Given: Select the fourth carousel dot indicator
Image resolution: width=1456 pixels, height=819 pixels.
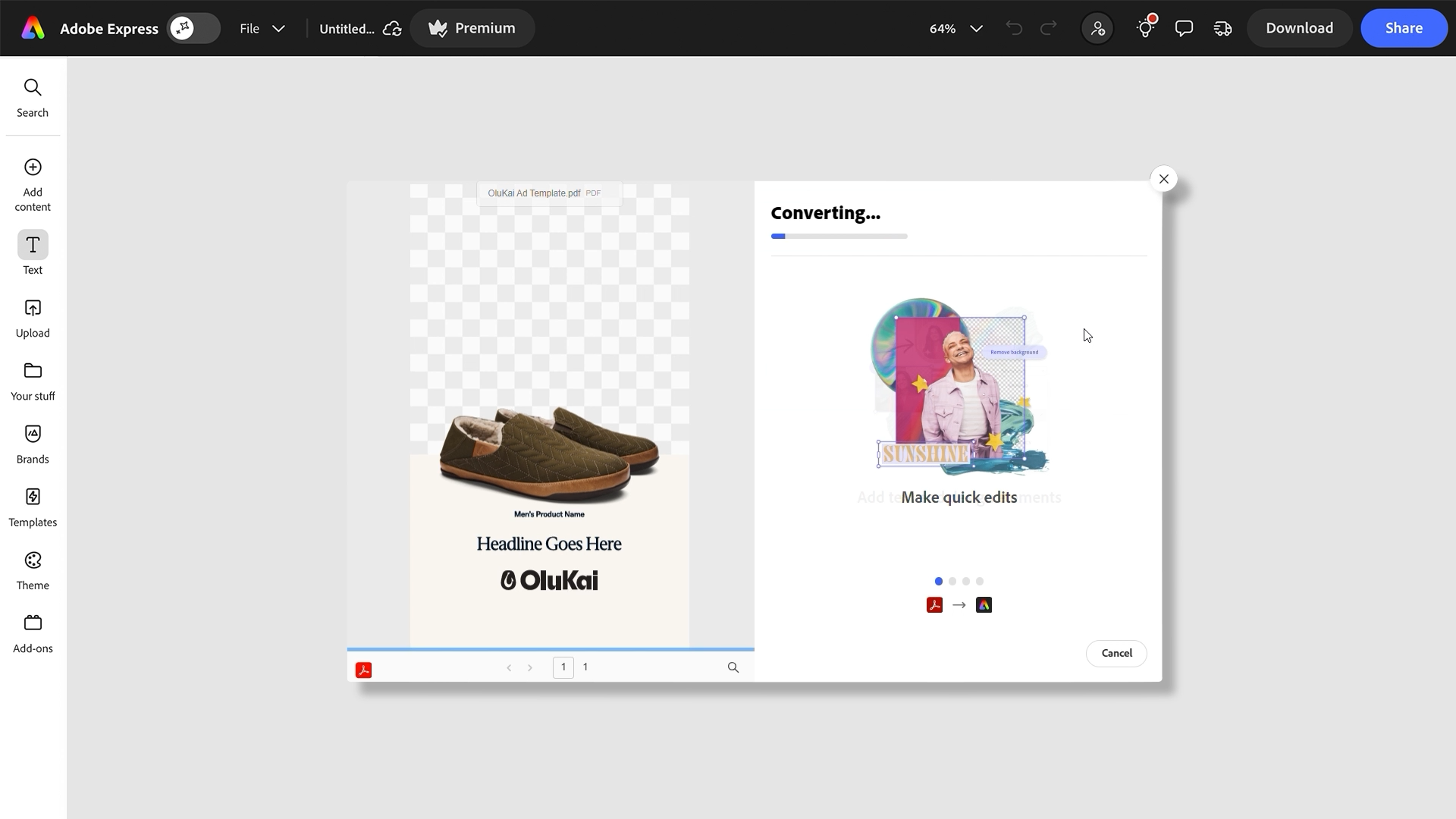Looking at the screenshot, I should point(980,582).
